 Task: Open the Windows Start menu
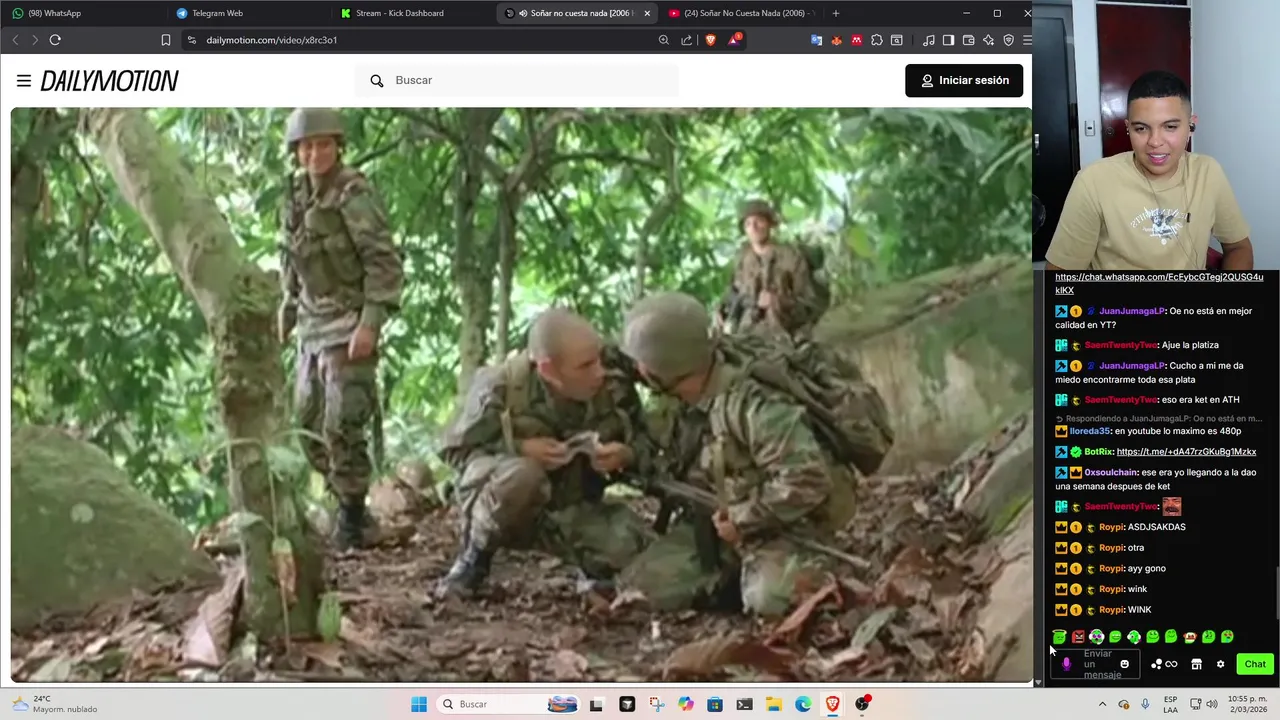[419, 704]
